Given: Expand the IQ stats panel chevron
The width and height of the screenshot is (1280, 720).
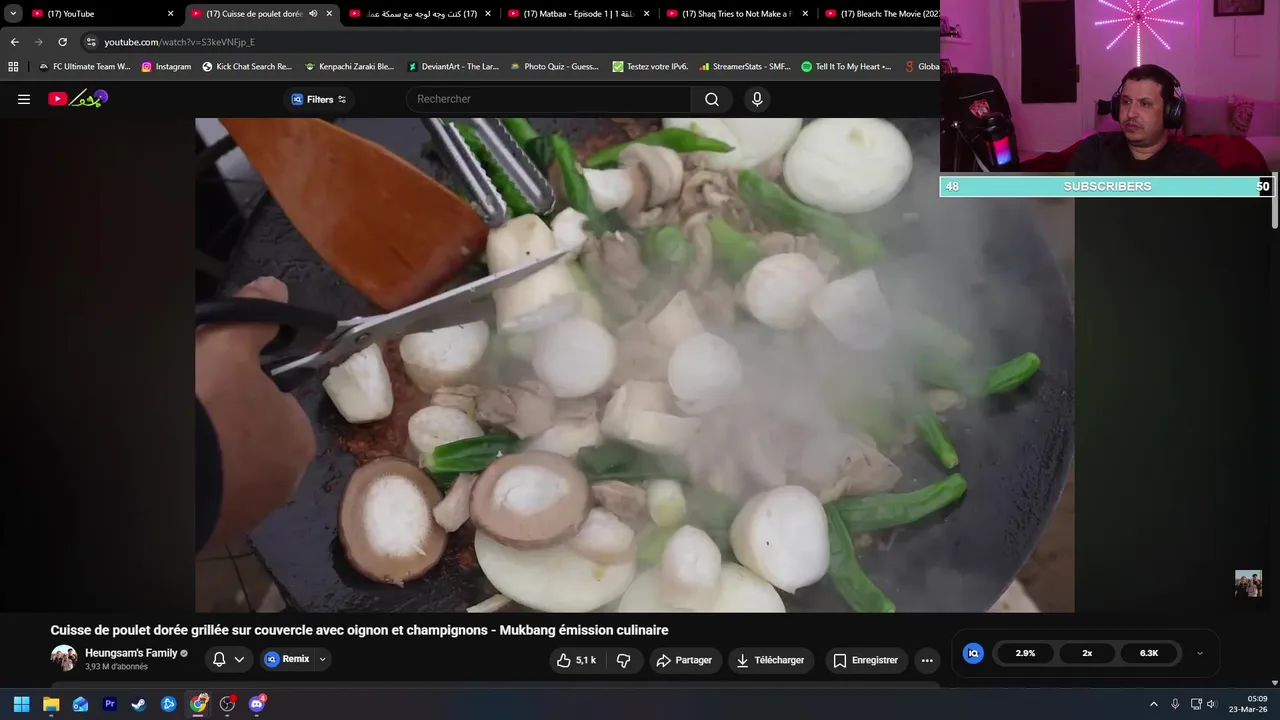Looking at the screenshot, I should [x=1200, y=653].
